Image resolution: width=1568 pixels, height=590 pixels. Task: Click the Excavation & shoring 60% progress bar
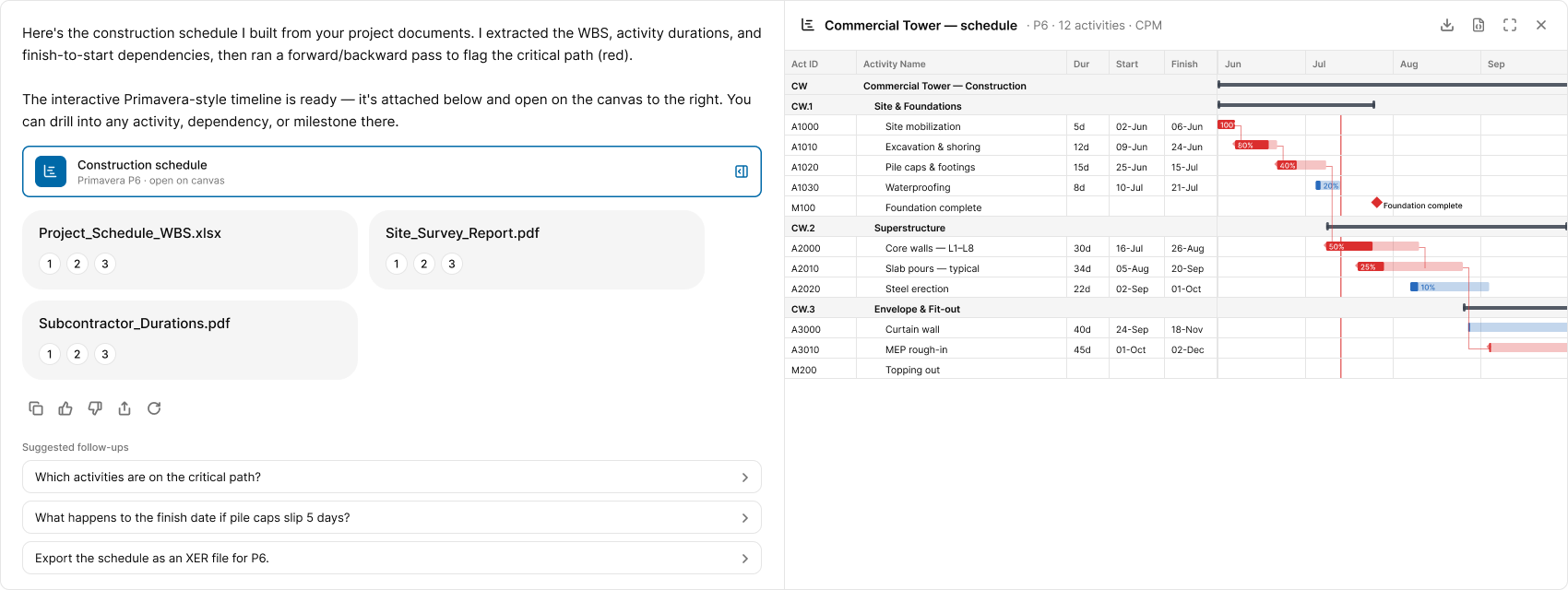point(1252,145)
